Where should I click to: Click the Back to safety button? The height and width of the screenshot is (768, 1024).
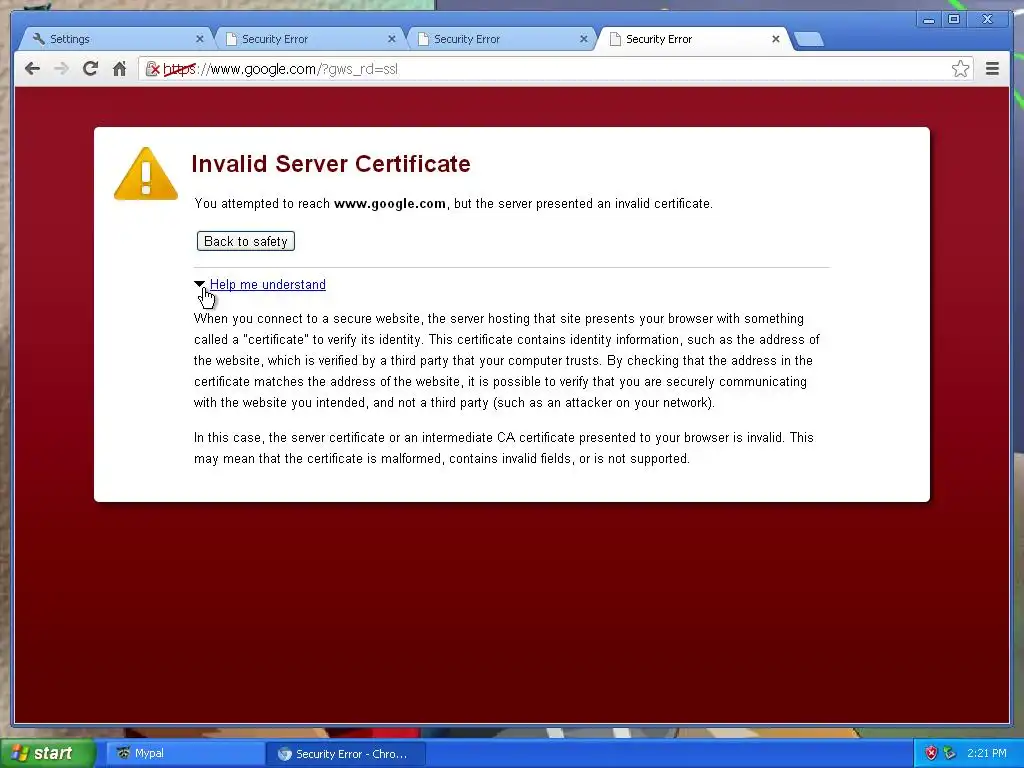tap(246, 241)
